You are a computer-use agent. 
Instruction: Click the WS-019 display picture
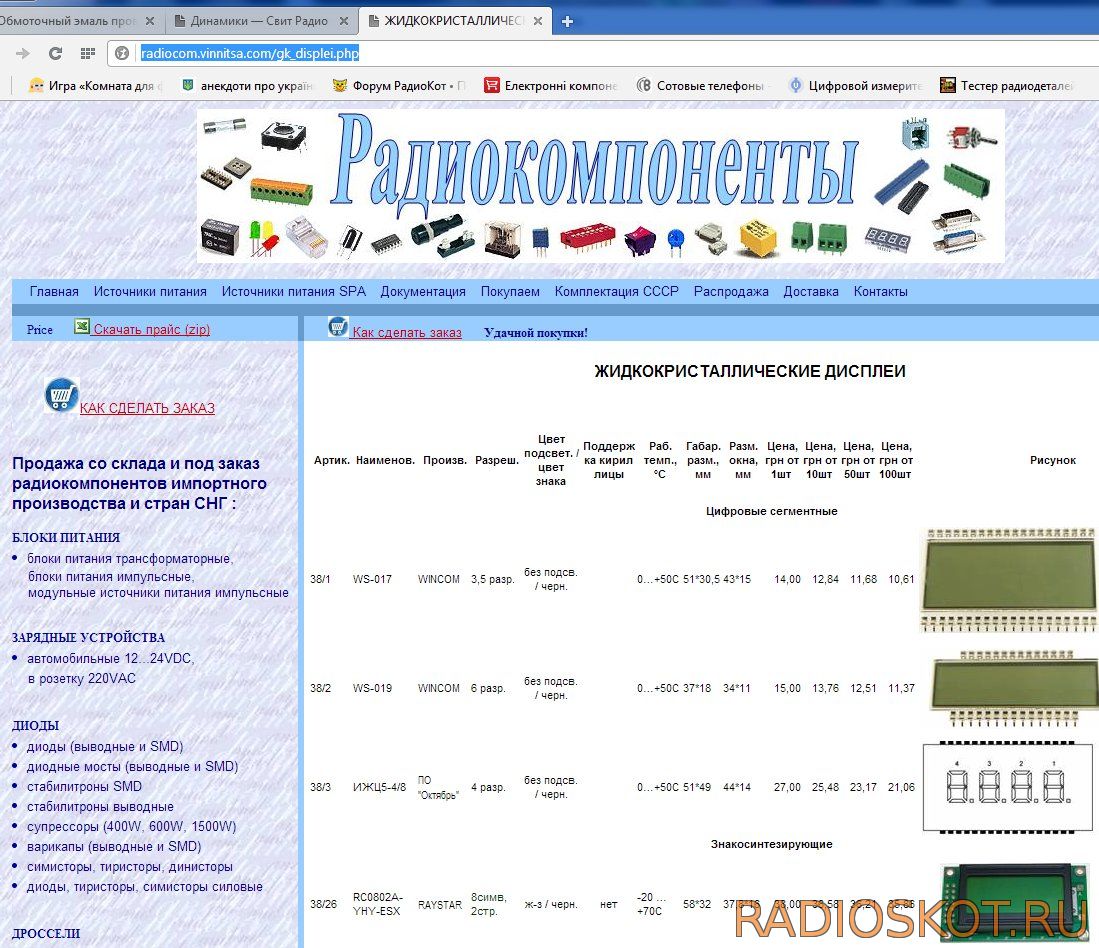coord(1013,688)
